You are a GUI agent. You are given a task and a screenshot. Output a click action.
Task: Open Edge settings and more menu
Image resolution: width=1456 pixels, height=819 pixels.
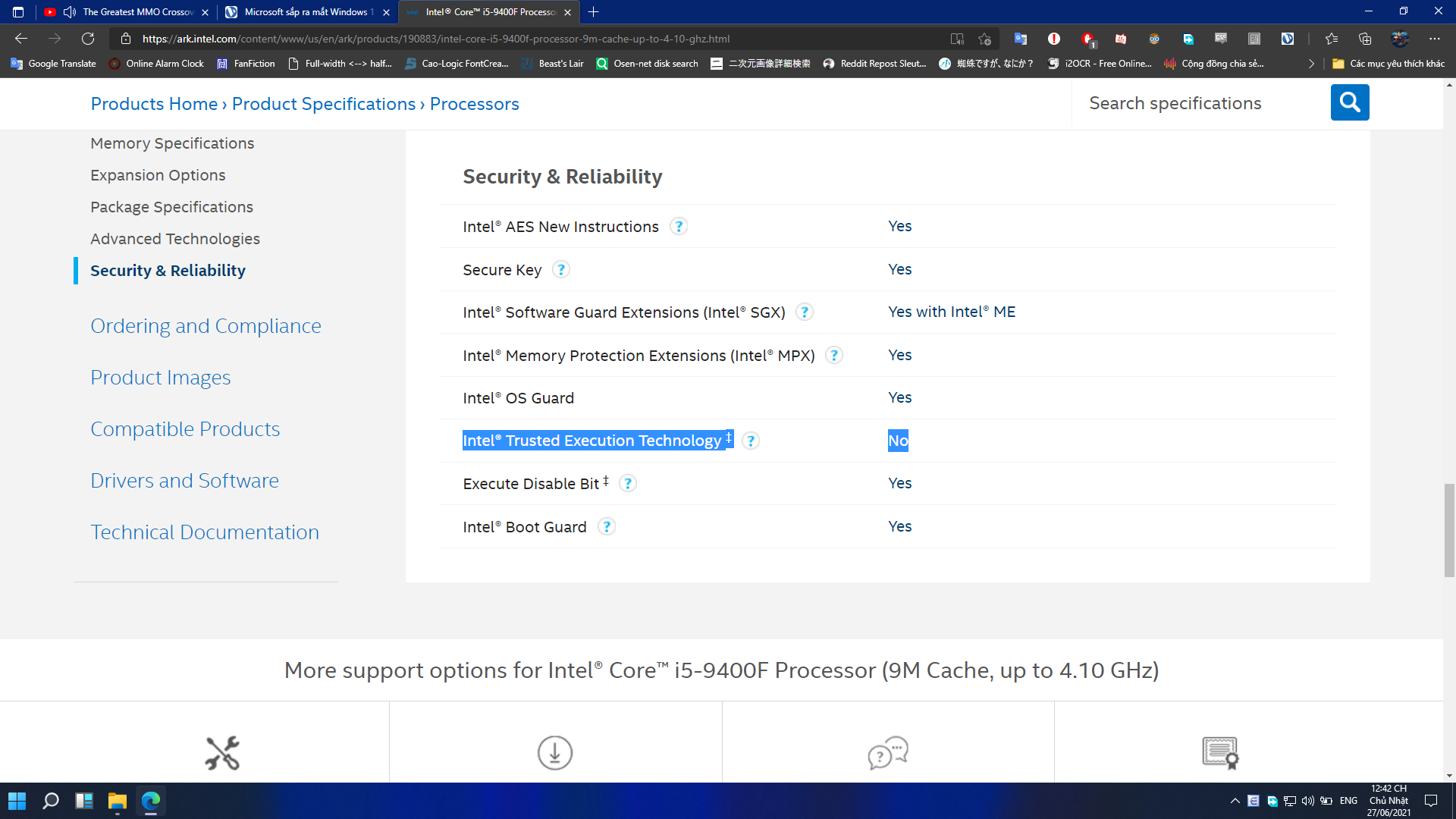click(x=1434, y=39)
